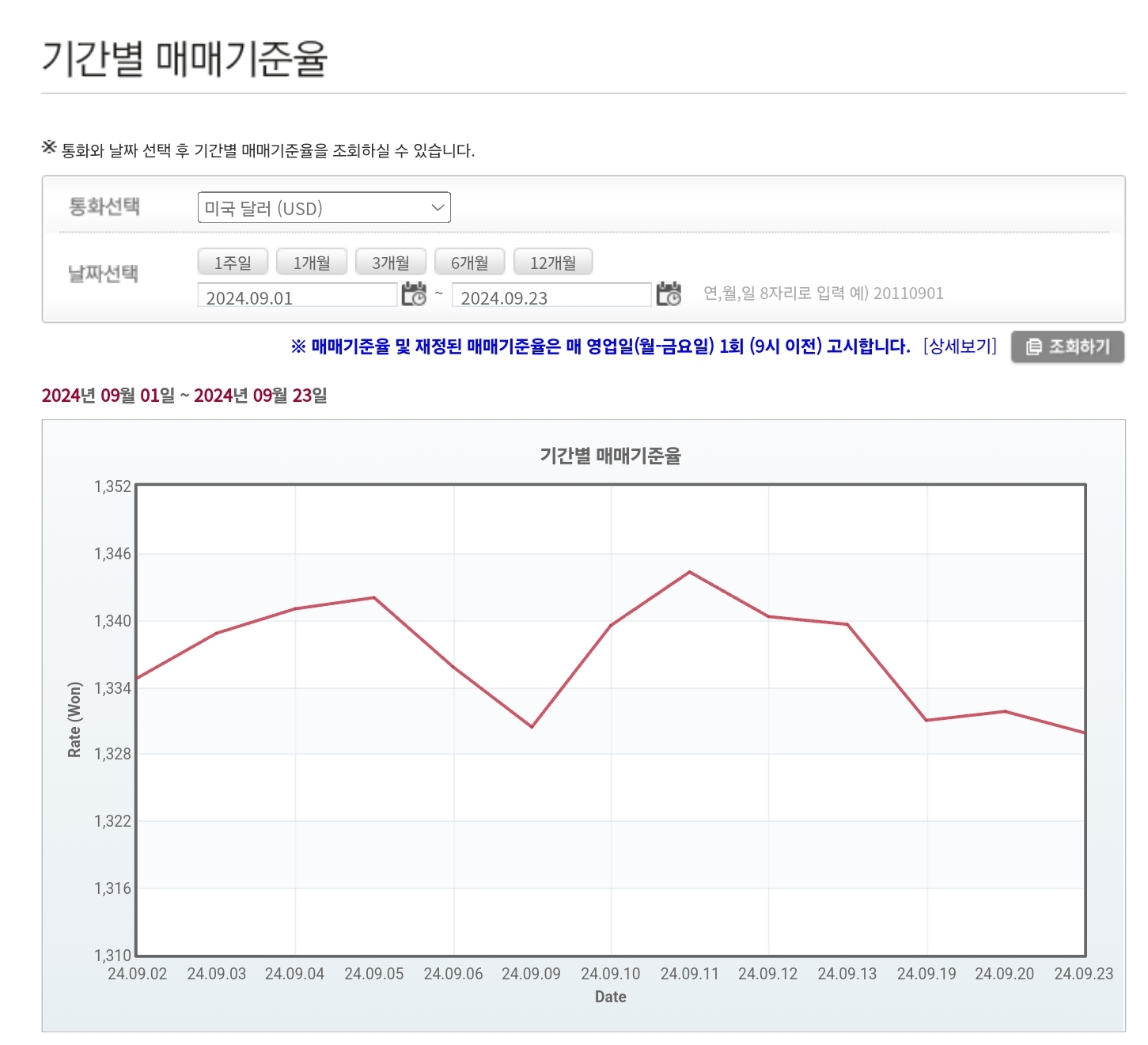
Task: Click the 24.09.05 data point on chart
Action: pos(374,597)
